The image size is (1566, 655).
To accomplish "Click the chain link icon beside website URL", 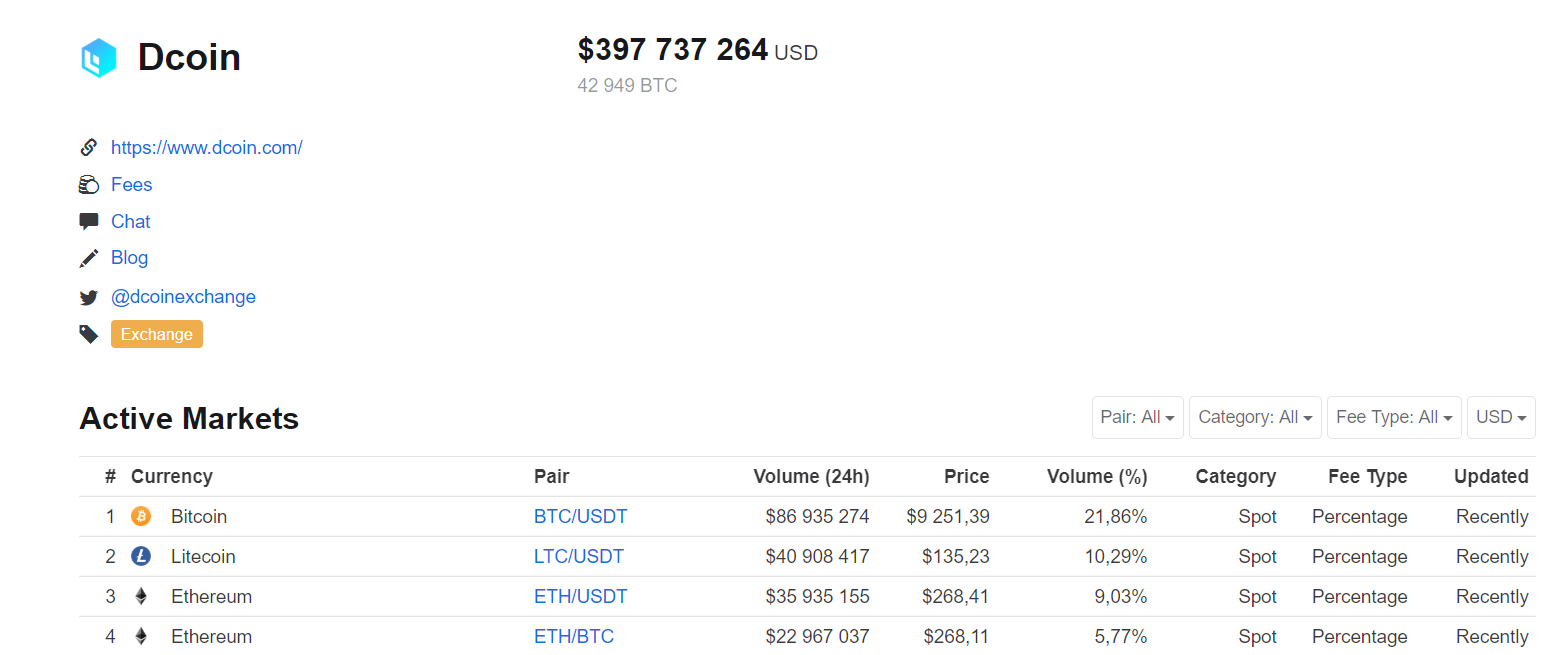I will pyautogui.click(x=89, y=148).
